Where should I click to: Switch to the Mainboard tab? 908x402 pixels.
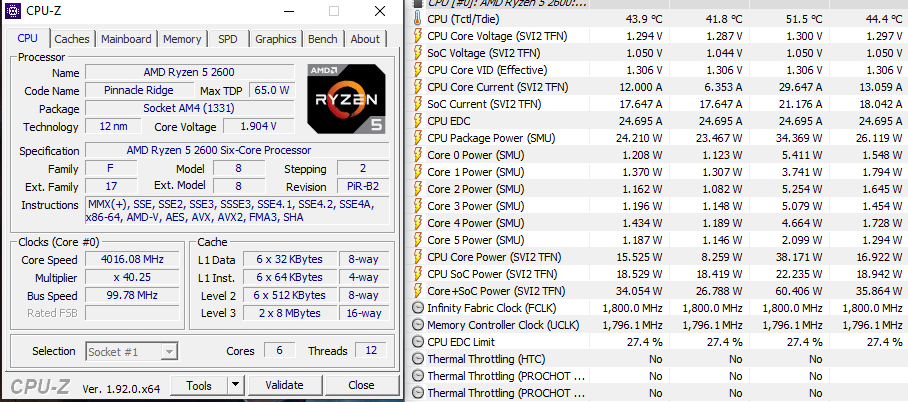point(126,39)
